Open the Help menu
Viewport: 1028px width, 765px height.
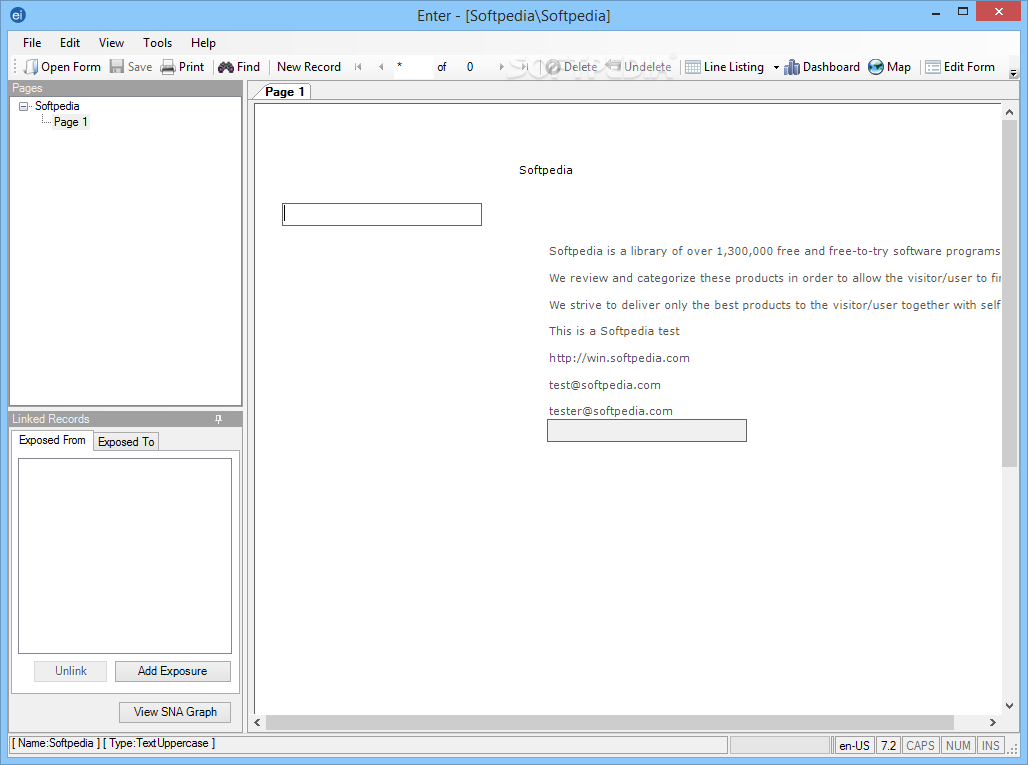[203, 43]
